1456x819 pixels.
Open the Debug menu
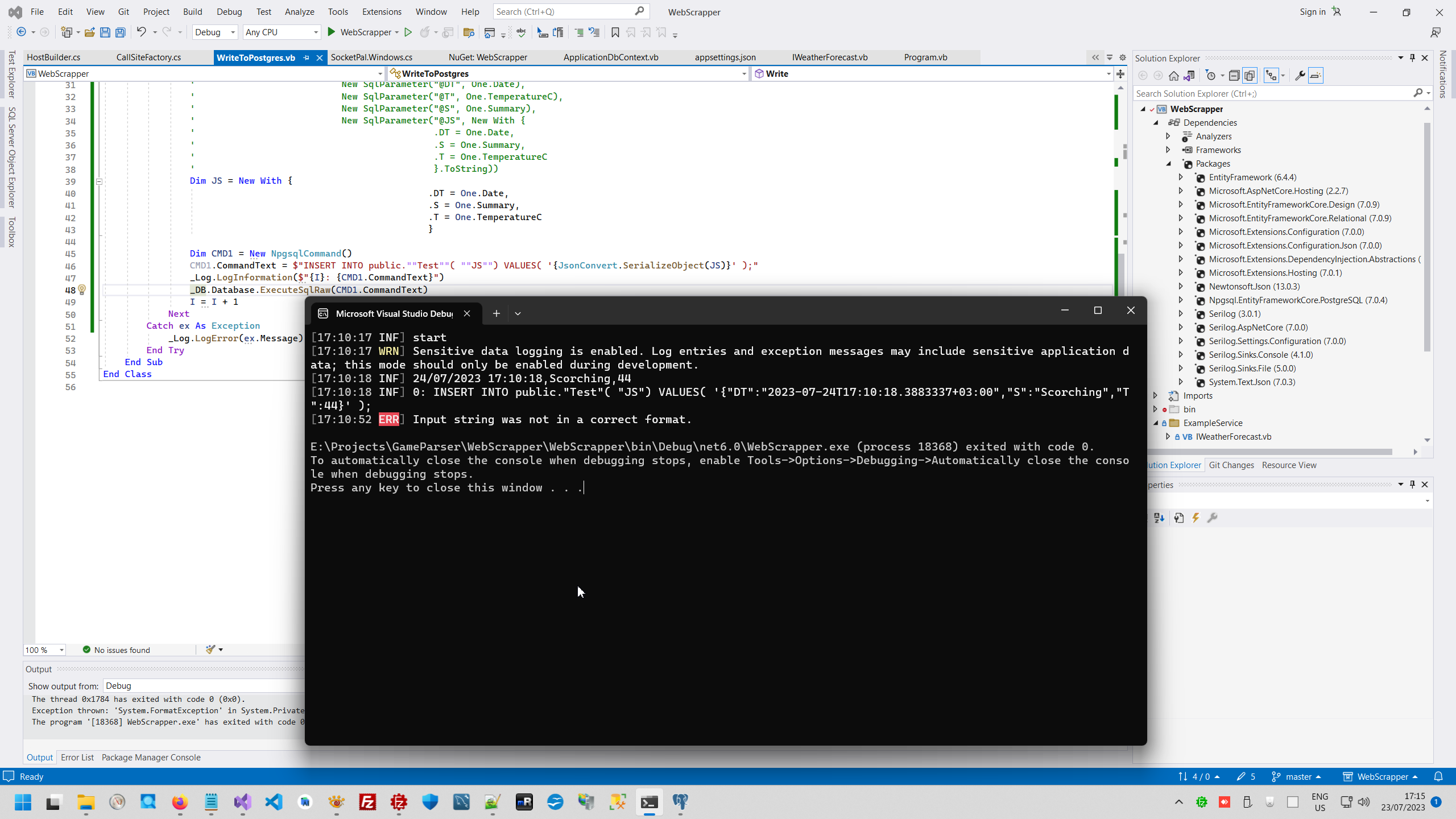229,11
